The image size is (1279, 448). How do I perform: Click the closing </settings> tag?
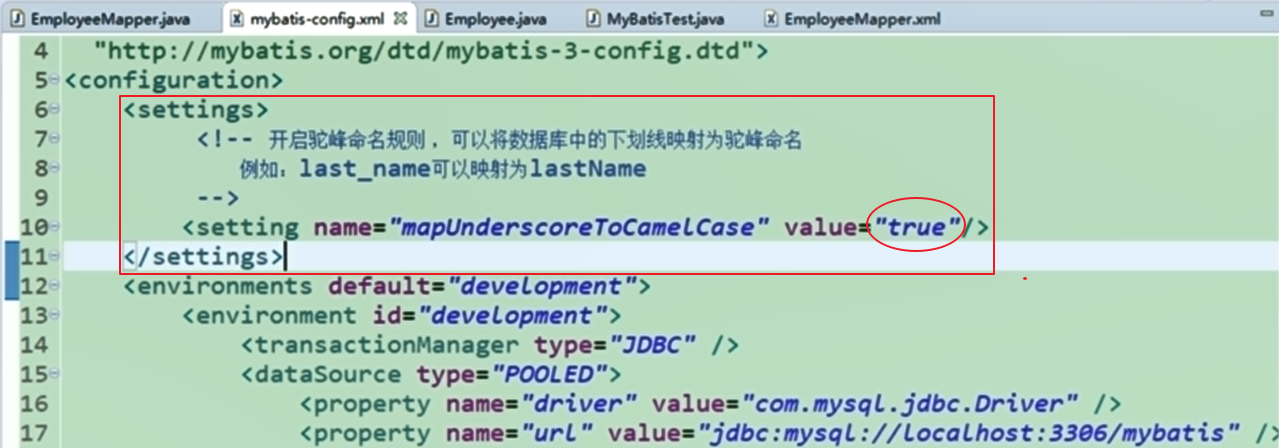[x=203, y=257]
